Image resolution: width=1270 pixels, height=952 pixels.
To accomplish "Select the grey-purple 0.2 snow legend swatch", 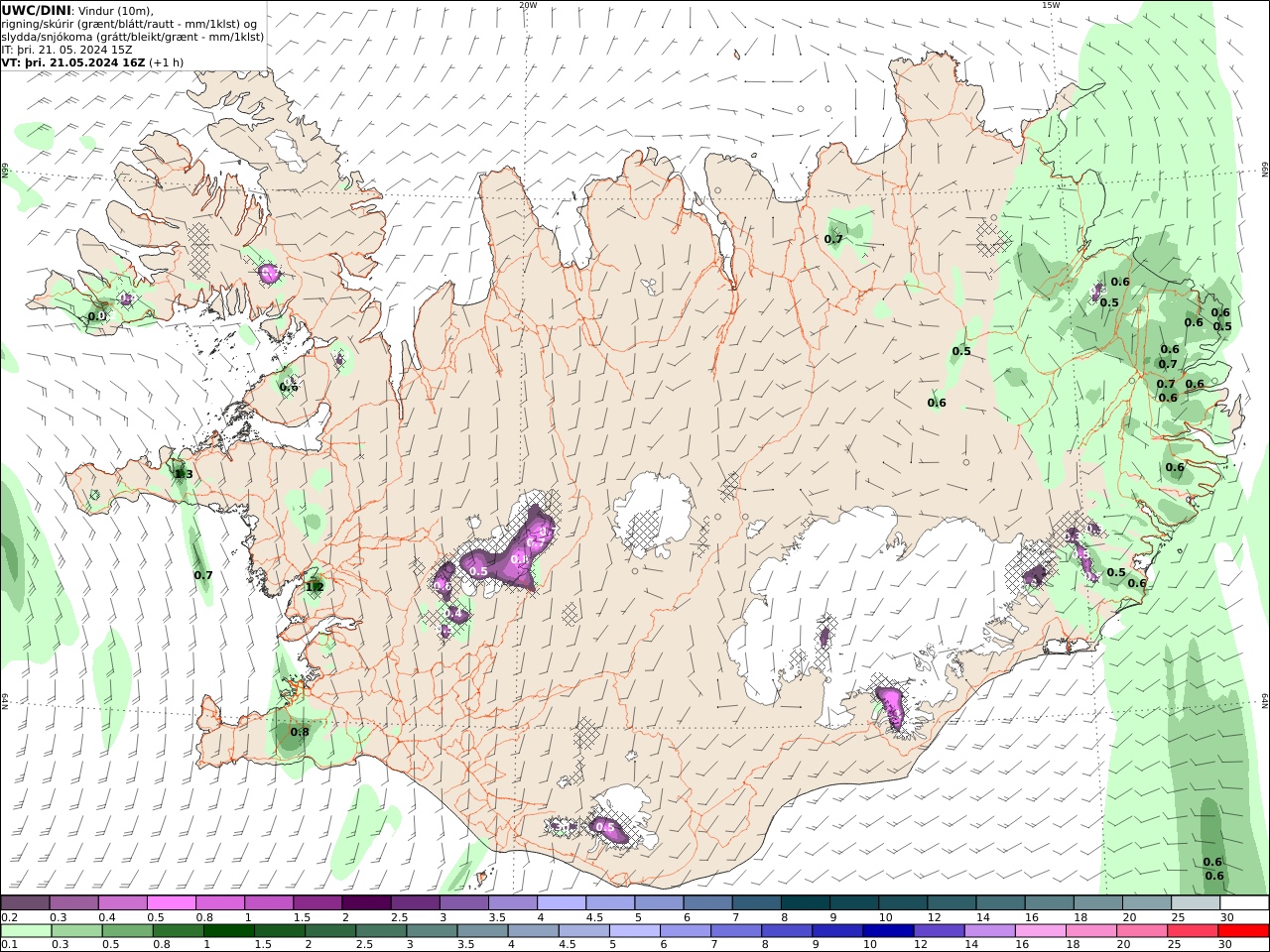I will pos(26,903).
